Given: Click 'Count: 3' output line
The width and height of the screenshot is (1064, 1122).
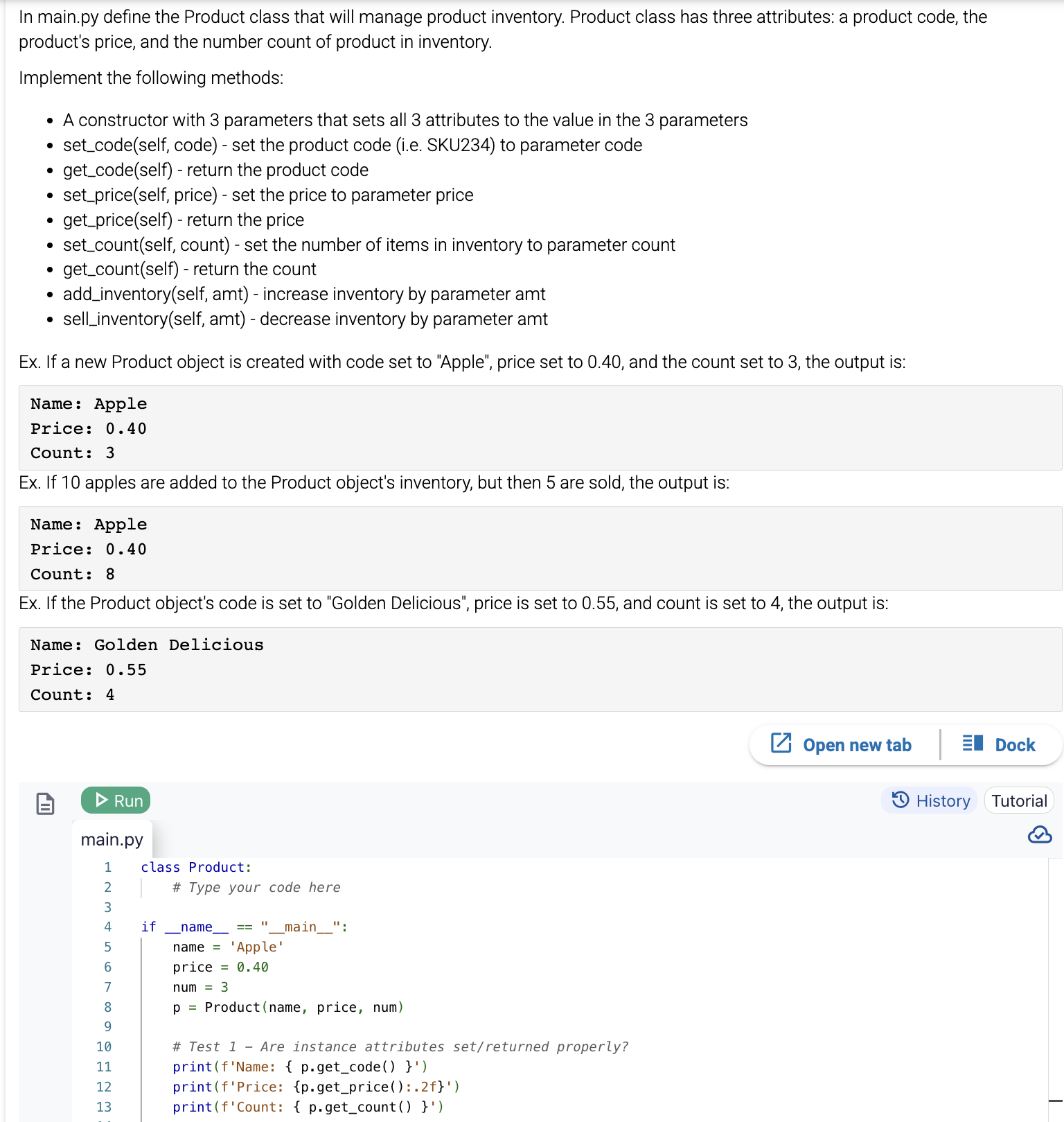Looking at the screenshot, I should point(73,453).
